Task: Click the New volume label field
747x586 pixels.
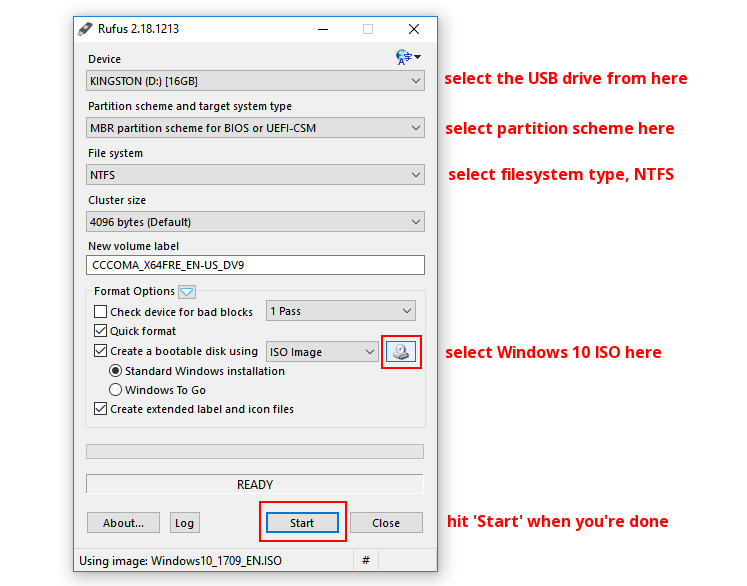Action: (255, 265)
